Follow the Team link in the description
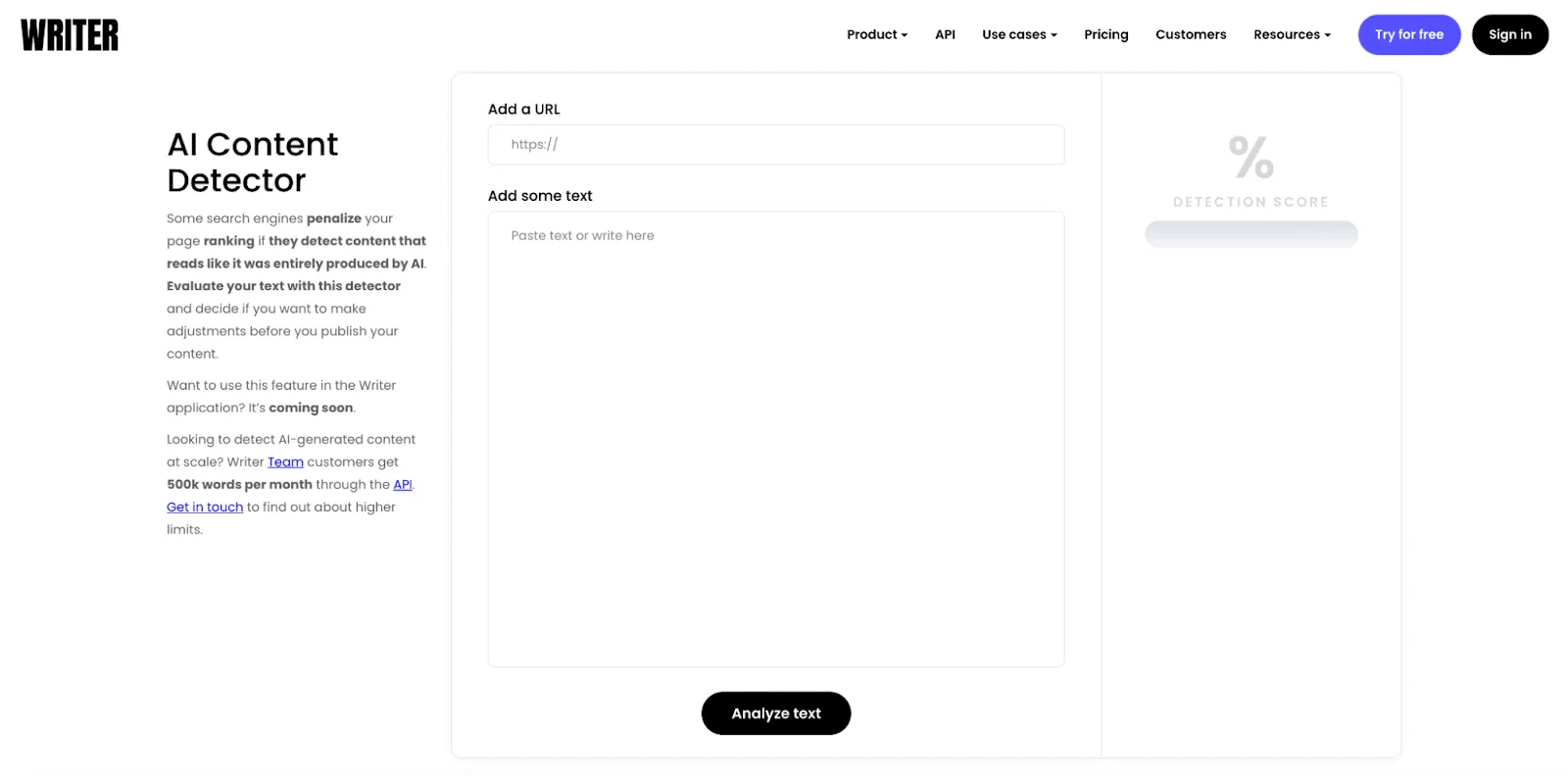1568x776 pixels. click(x=285, y=462)
